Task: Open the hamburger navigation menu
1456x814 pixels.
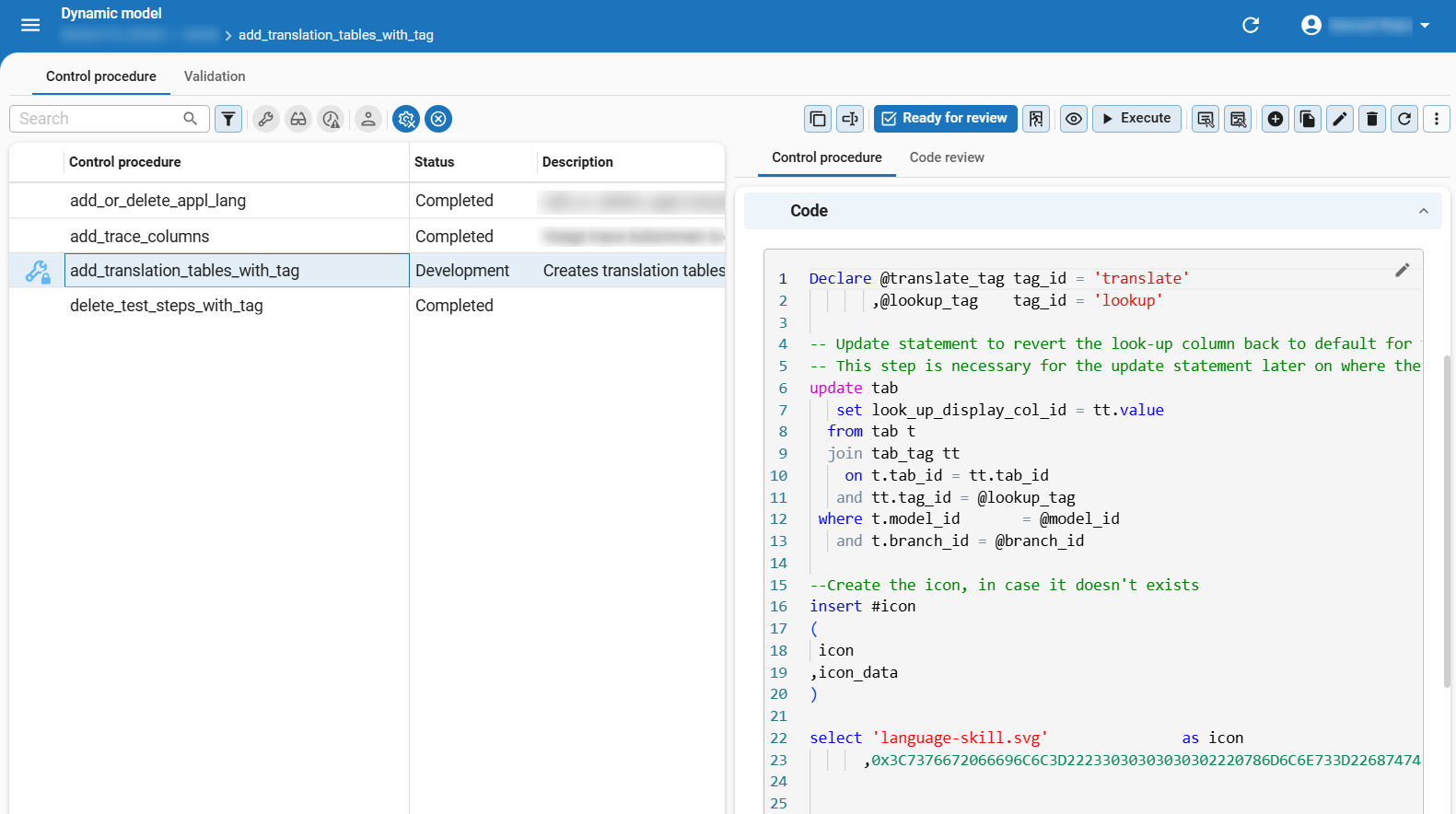Action: click(30, 25)
